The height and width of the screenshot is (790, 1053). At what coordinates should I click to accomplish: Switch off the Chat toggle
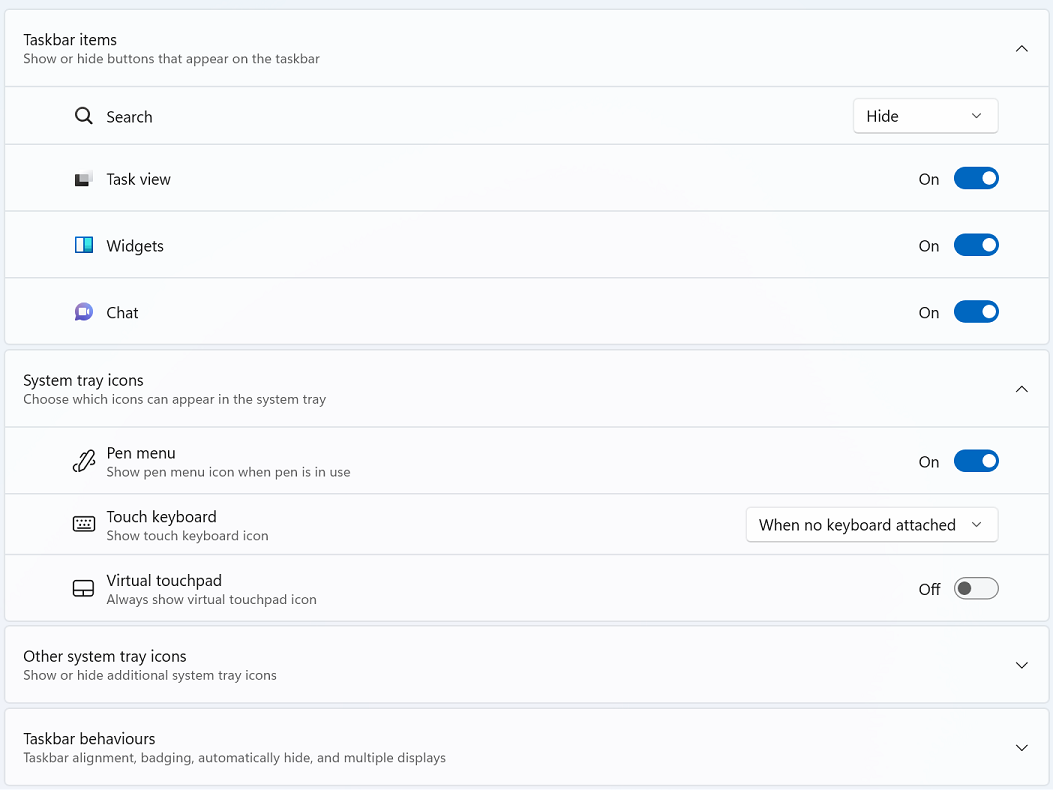coord(976,312)
